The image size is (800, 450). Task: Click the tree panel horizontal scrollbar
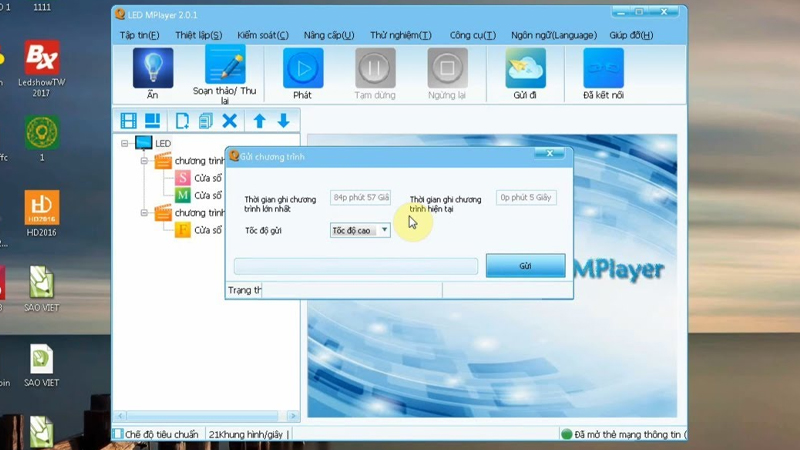202,416
